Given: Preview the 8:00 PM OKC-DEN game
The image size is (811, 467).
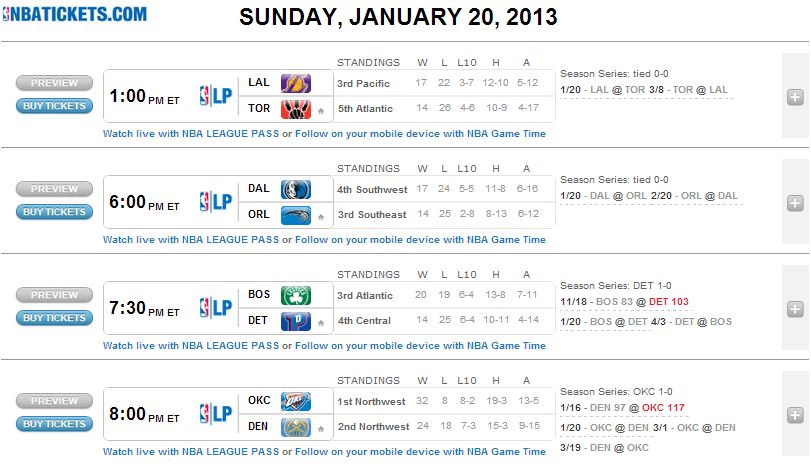Looking at the screenshot, I should point(55,401).
